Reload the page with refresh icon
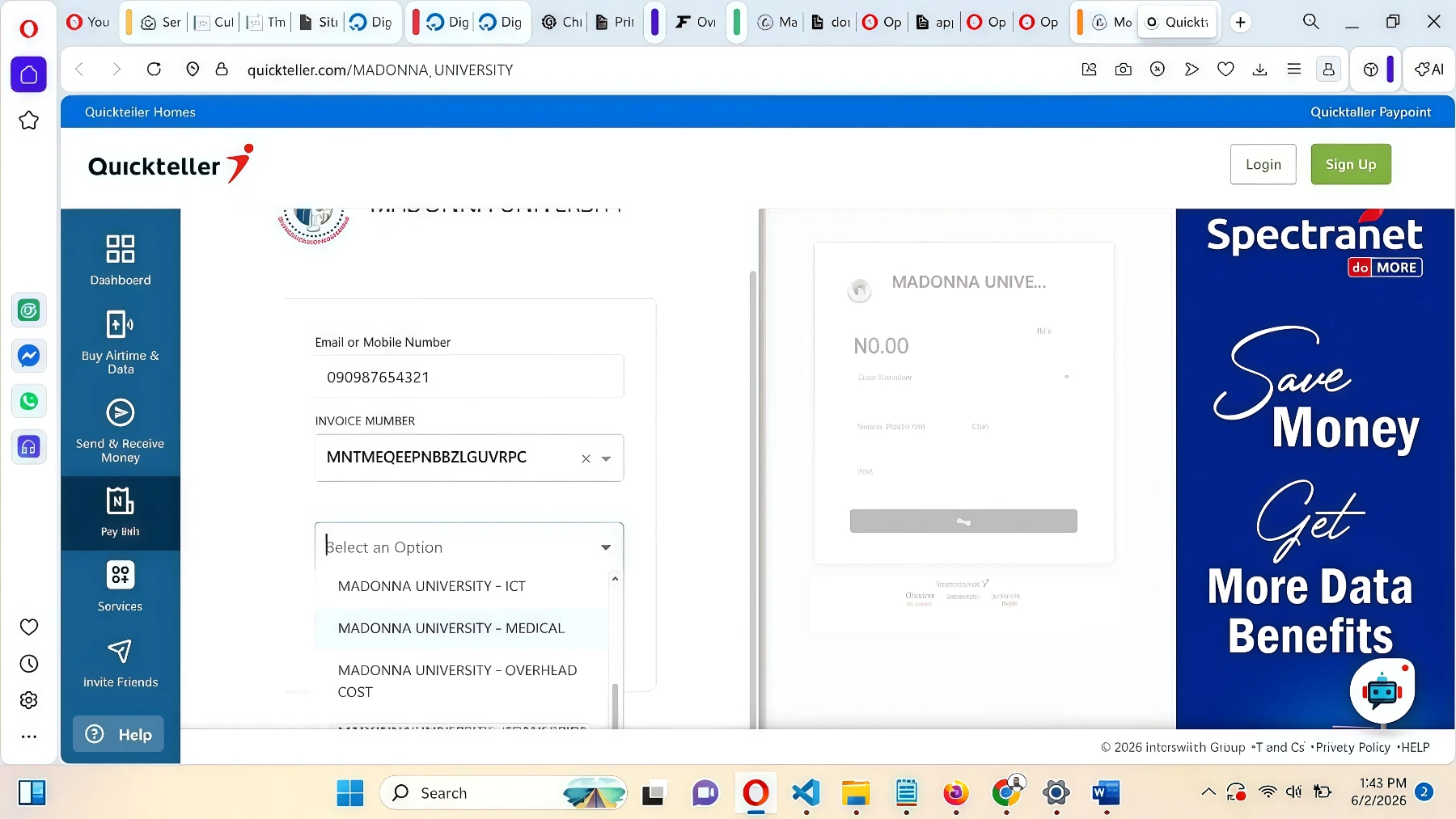Screen dimensions: 1456x819 click(x=154, y=70)
